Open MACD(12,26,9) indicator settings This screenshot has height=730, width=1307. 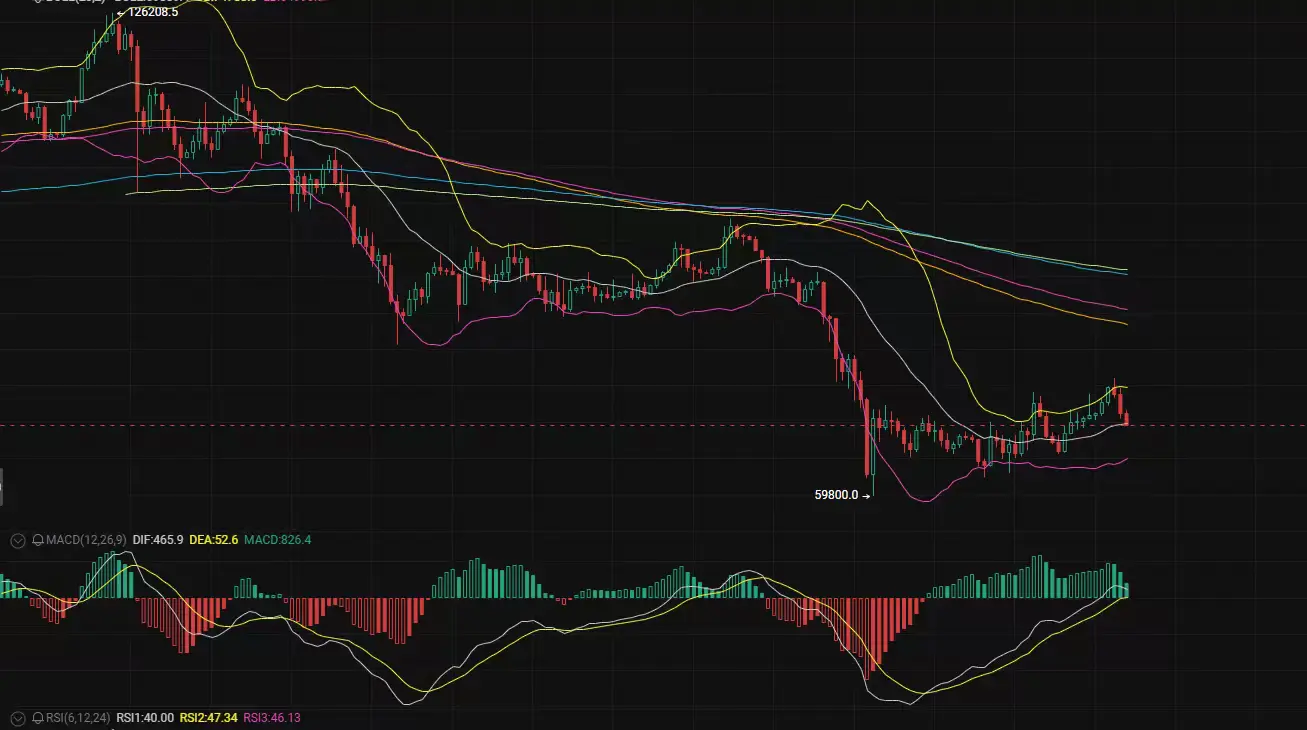86,540
